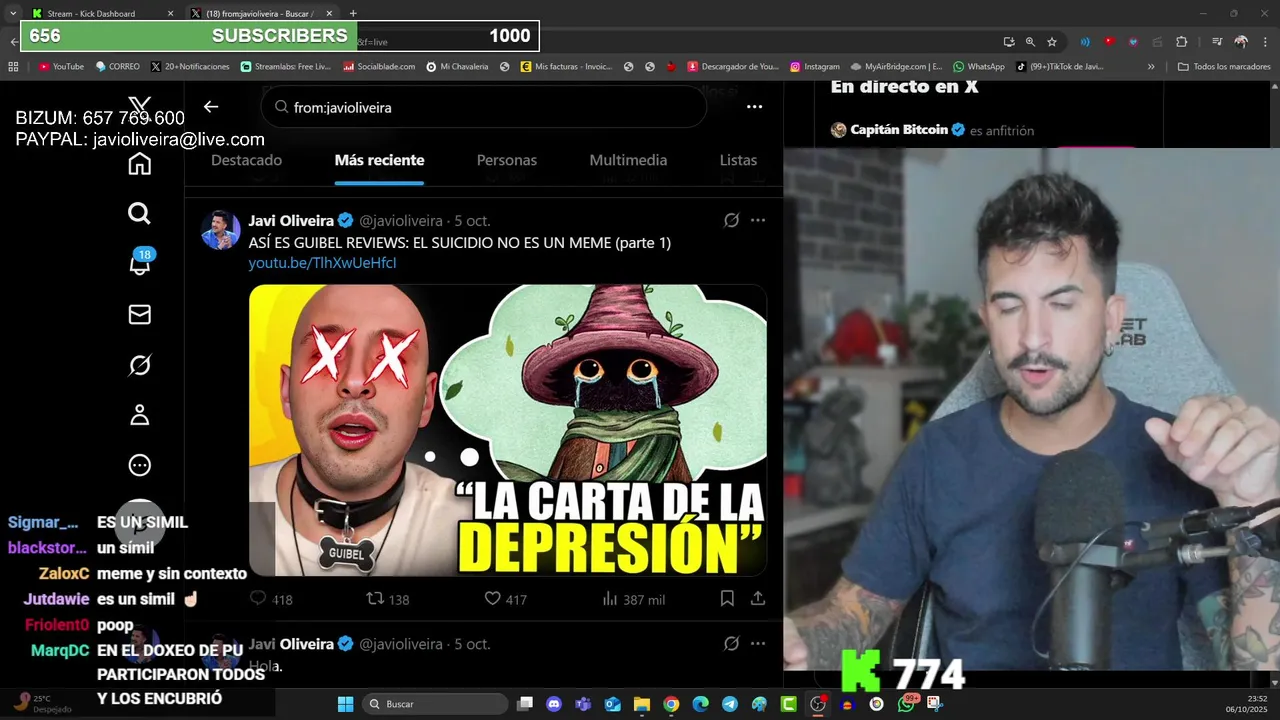Open youtu.be/TlhXwUeHfcI link
Viewport: 1280px width, 720px height.
point(322,262)
